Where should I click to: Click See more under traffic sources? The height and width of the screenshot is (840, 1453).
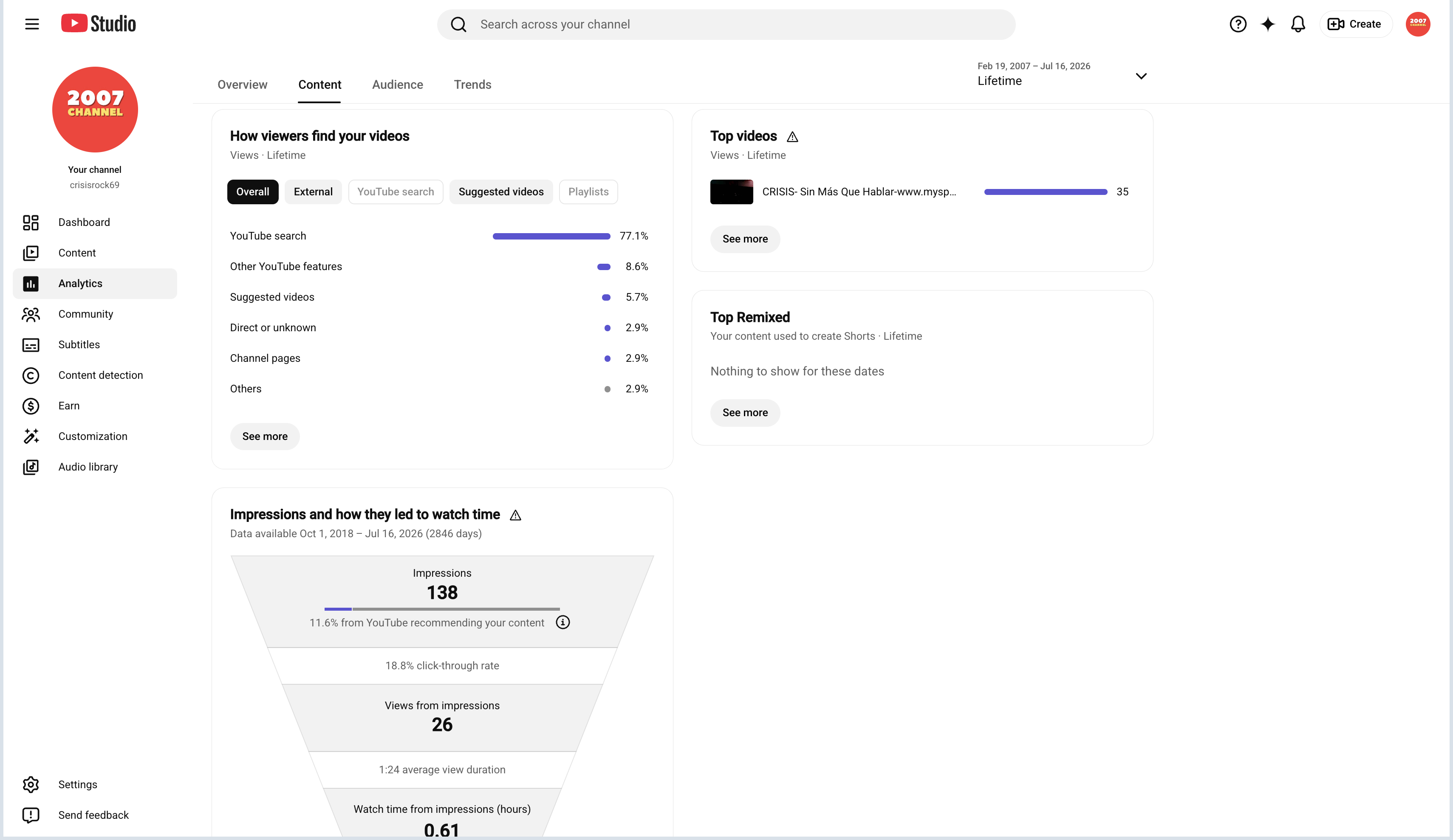coord(265,437)
